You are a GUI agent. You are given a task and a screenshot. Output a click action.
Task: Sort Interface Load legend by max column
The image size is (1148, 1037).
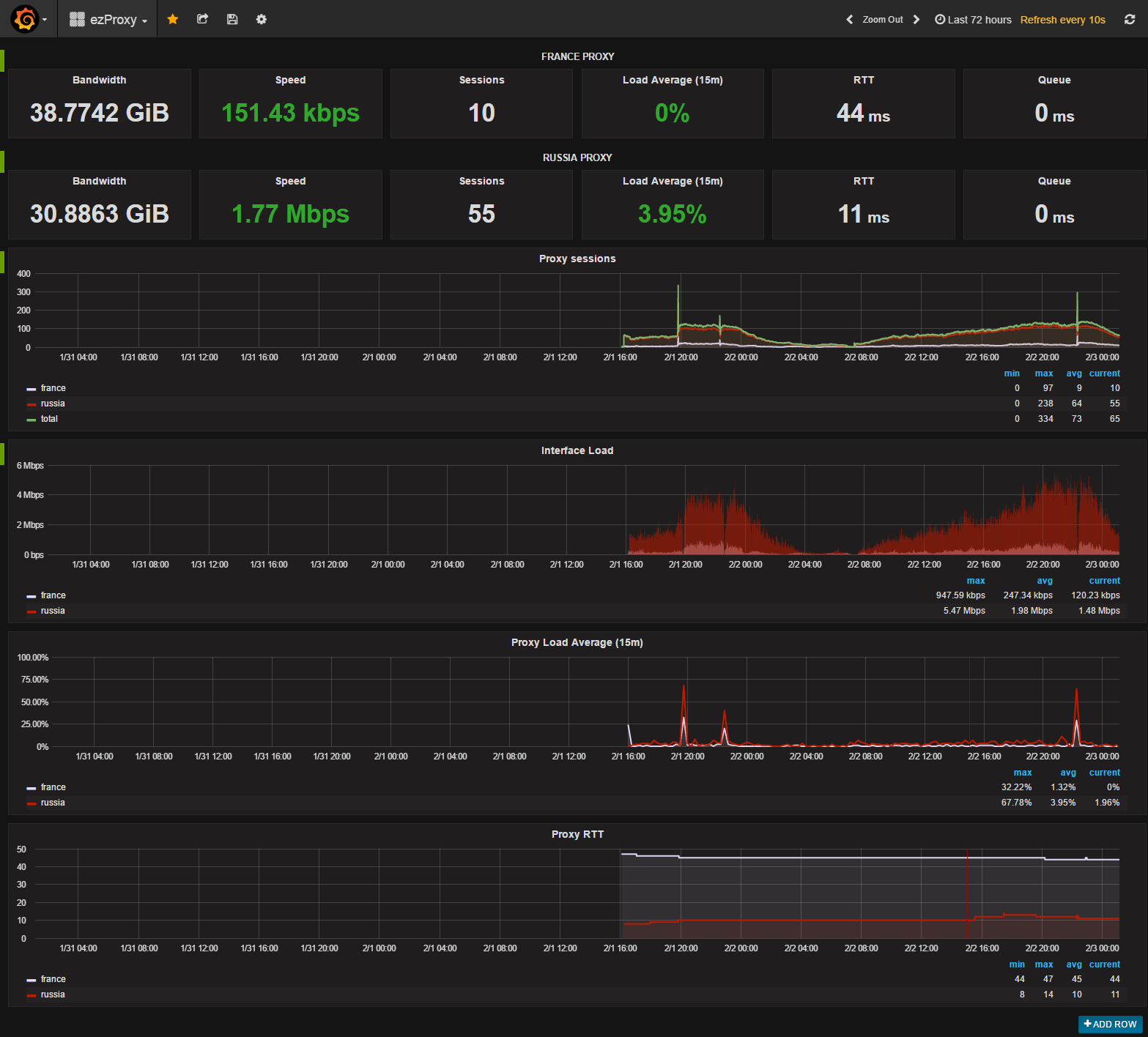976,581
